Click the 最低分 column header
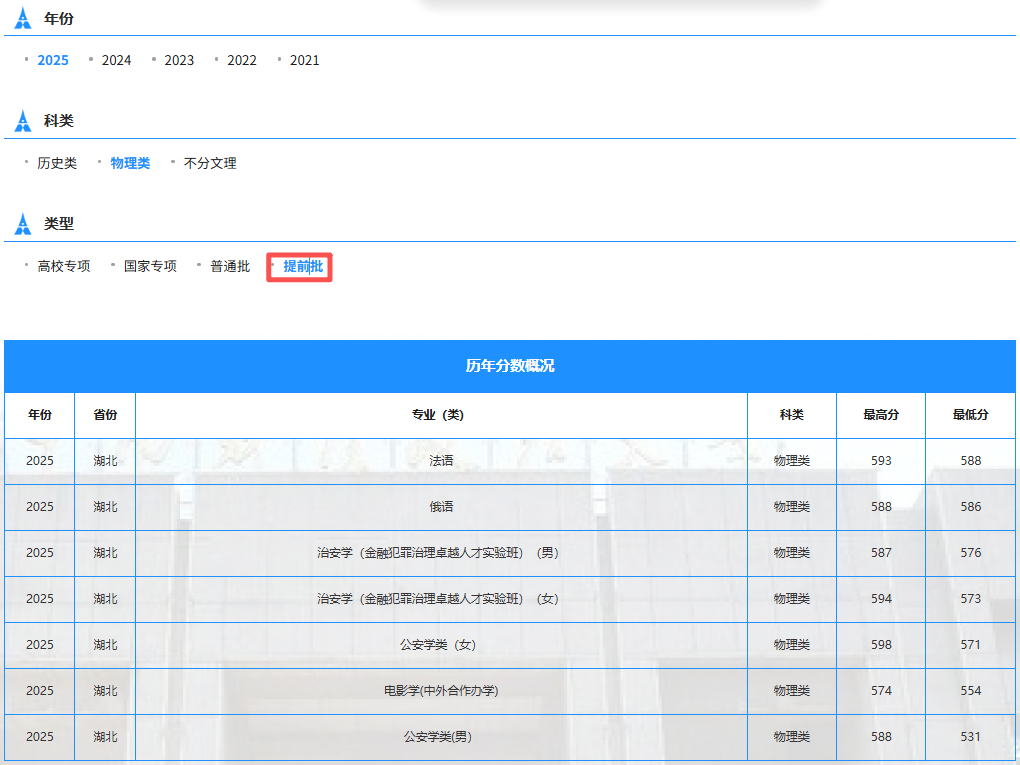This screenshot has width=1020, height=765. point(971,415)
